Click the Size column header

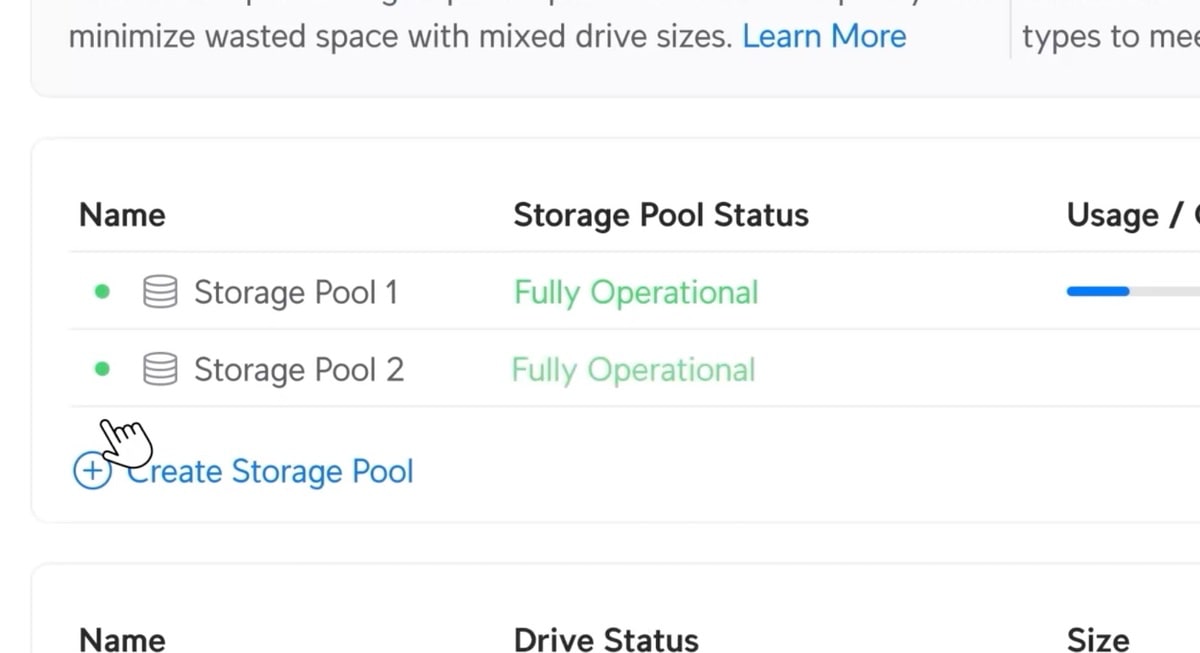(x=1097, y=639)
